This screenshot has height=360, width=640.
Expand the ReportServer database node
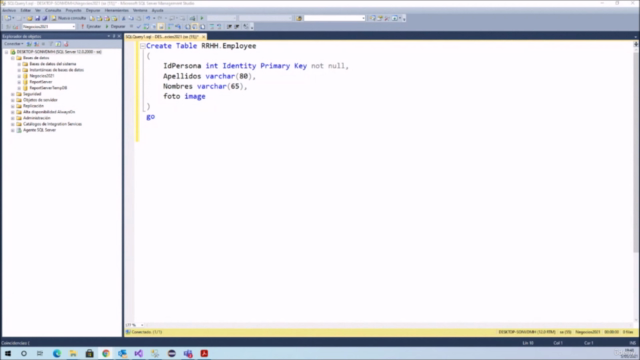point(19,82)
